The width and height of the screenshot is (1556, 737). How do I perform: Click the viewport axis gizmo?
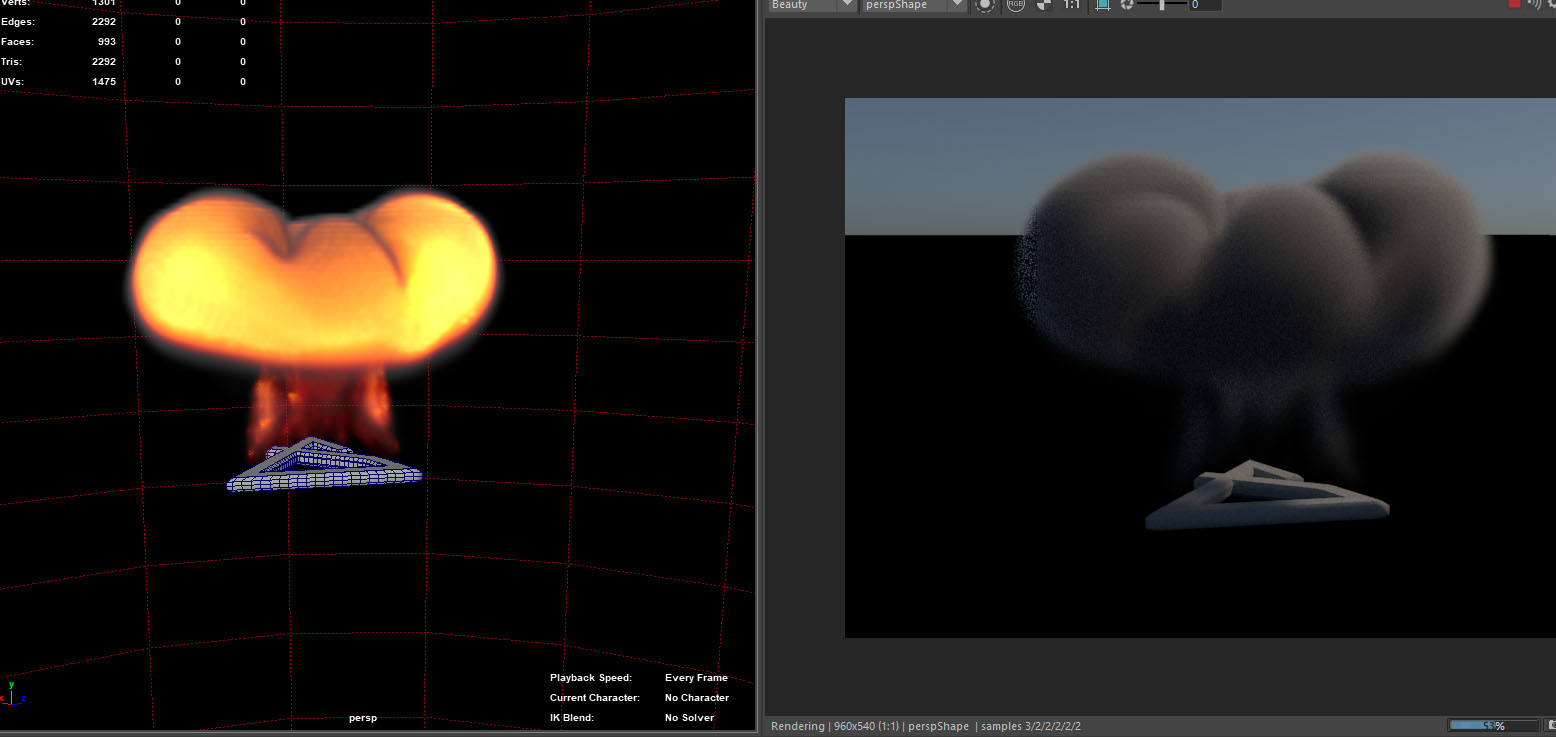(x=13, y=693)
